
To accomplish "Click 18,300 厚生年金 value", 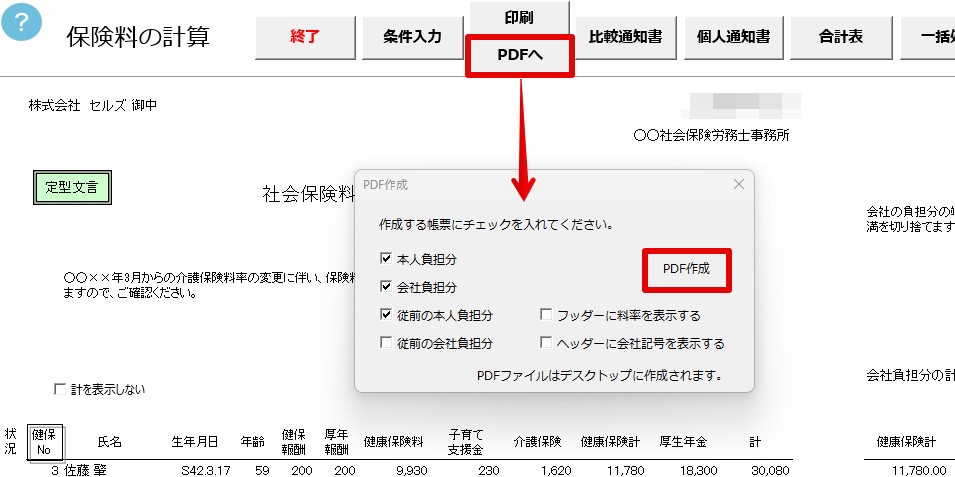I will click(x=699, y=471).
